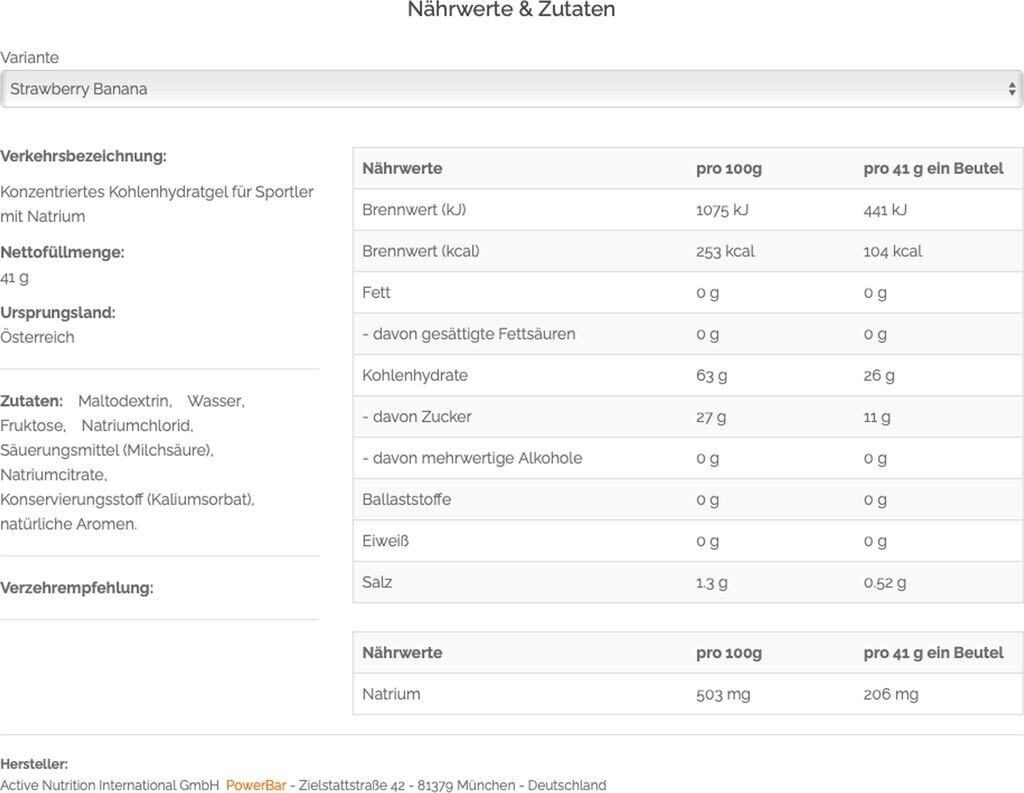Click the Variante field label

pos(29,58)
